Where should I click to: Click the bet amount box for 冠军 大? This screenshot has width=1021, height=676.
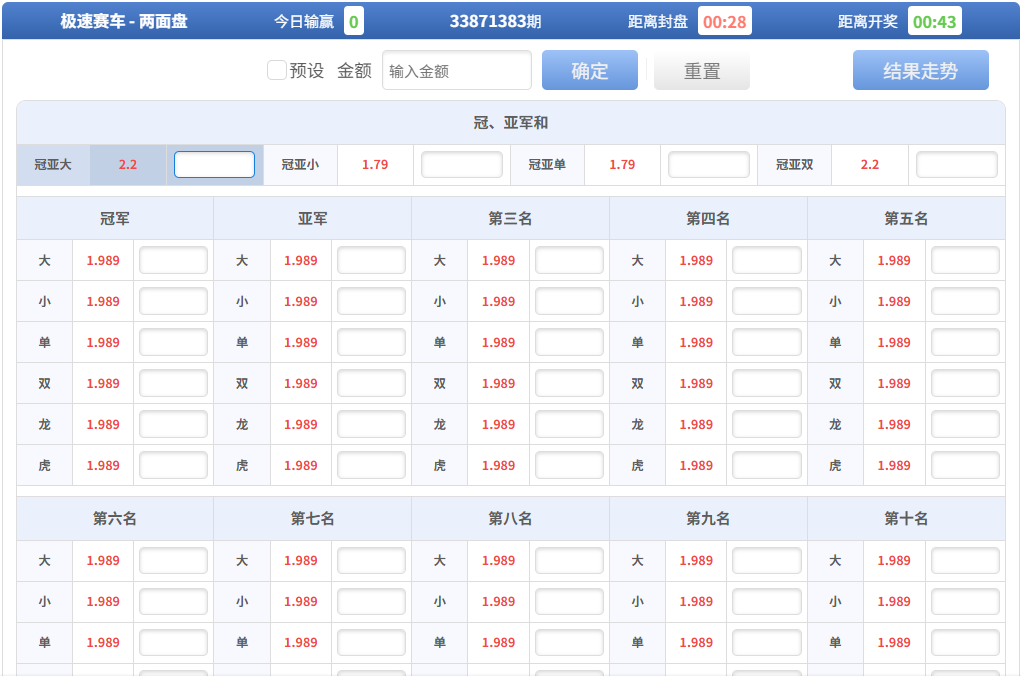[172, 259]
